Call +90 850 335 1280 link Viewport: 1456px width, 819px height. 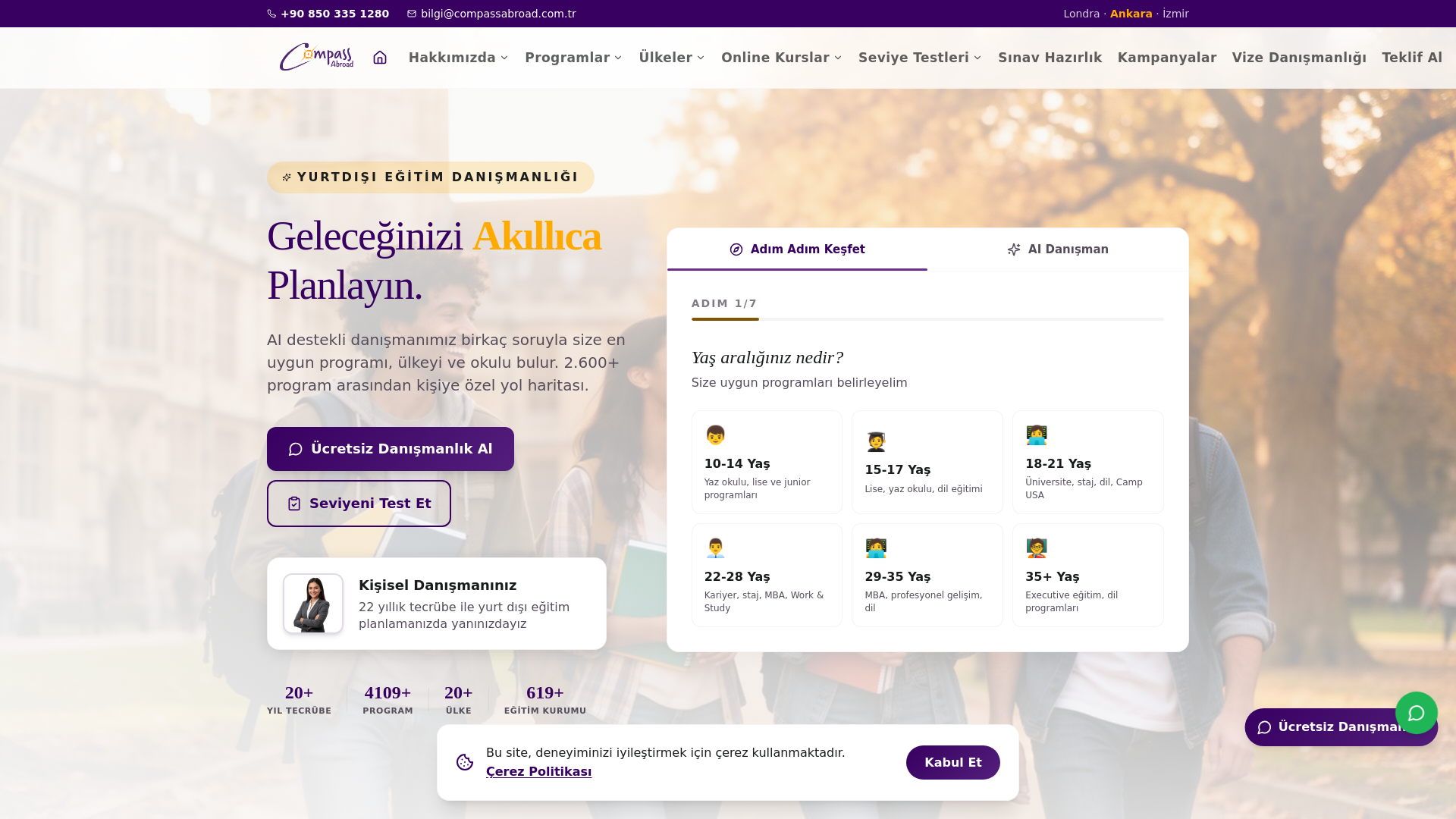(x=328, y=14)
